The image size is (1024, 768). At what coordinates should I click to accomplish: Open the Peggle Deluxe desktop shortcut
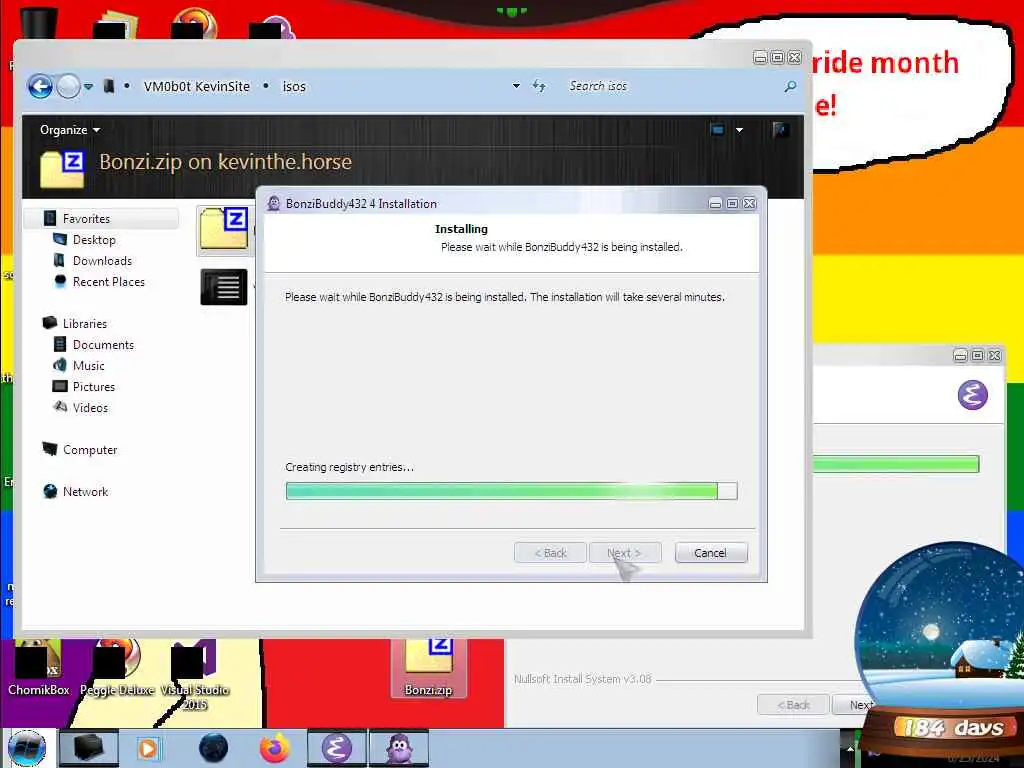[x=117, y=669]
